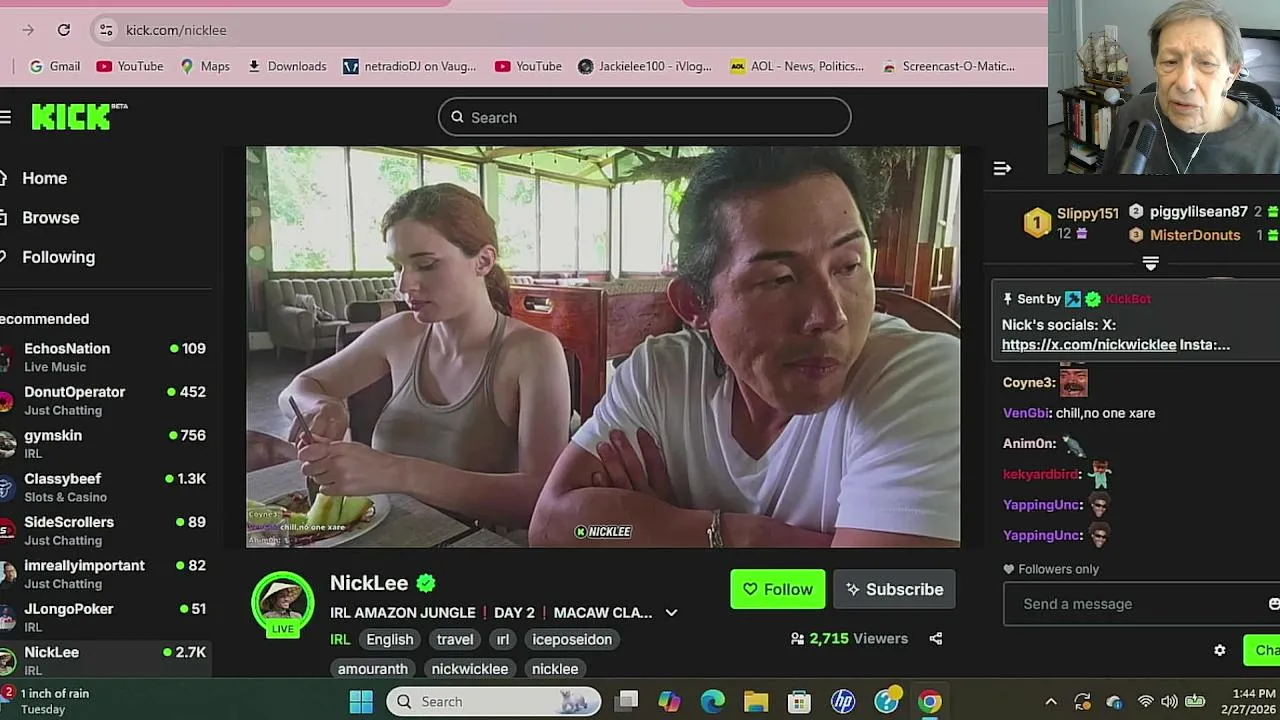
Task: Open Maps bookmark
Action: pyautogui.click(x=205, y=66)
